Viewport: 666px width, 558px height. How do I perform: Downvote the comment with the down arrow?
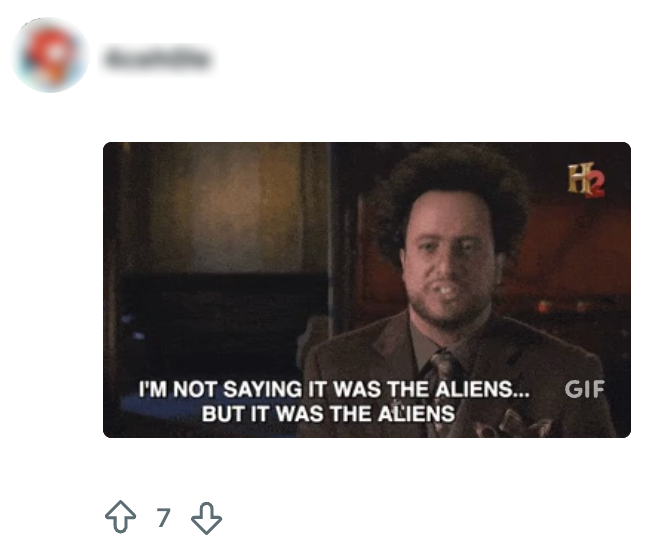pos(206,518)
